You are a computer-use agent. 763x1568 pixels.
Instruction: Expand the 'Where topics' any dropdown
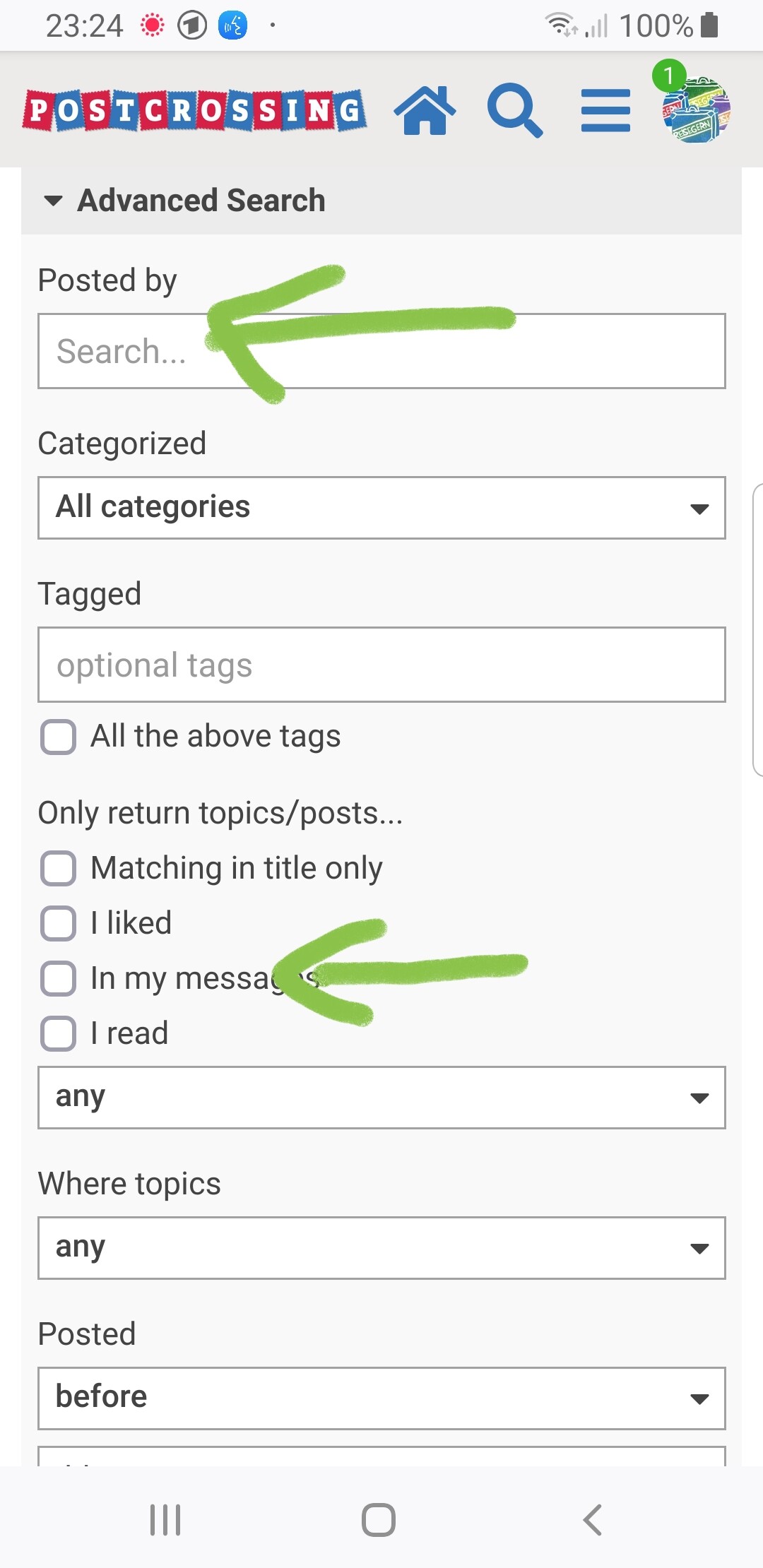click(381, 1247)
